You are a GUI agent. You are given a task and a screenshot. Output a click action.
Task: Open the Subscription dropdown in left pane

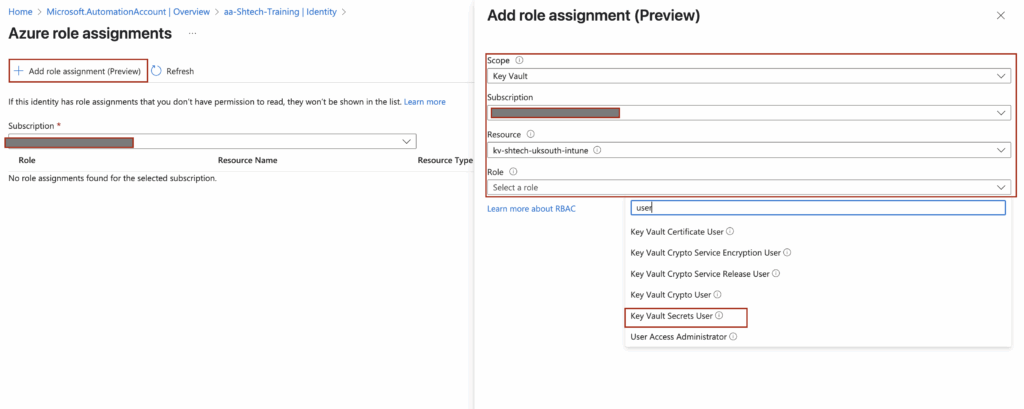click(x=210, y=142)
